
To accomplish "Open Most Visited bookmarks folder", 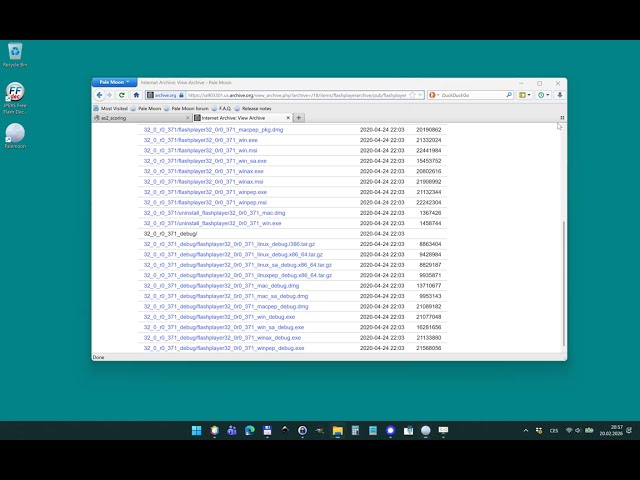I will pyautogui.click(x=110, y=109).
